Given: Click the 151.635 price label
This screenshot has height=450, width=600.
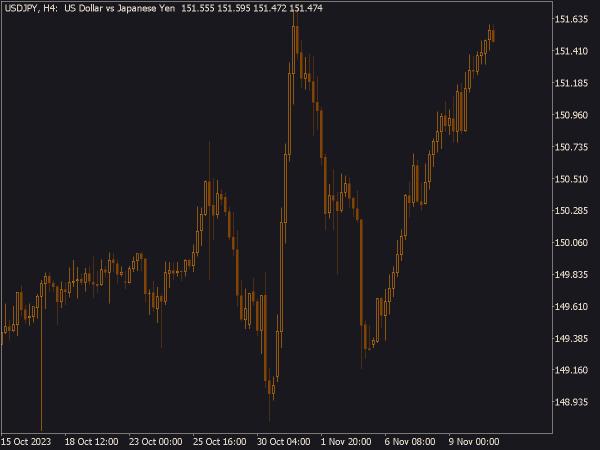Looking at the screenshot, I should [571, 19].
